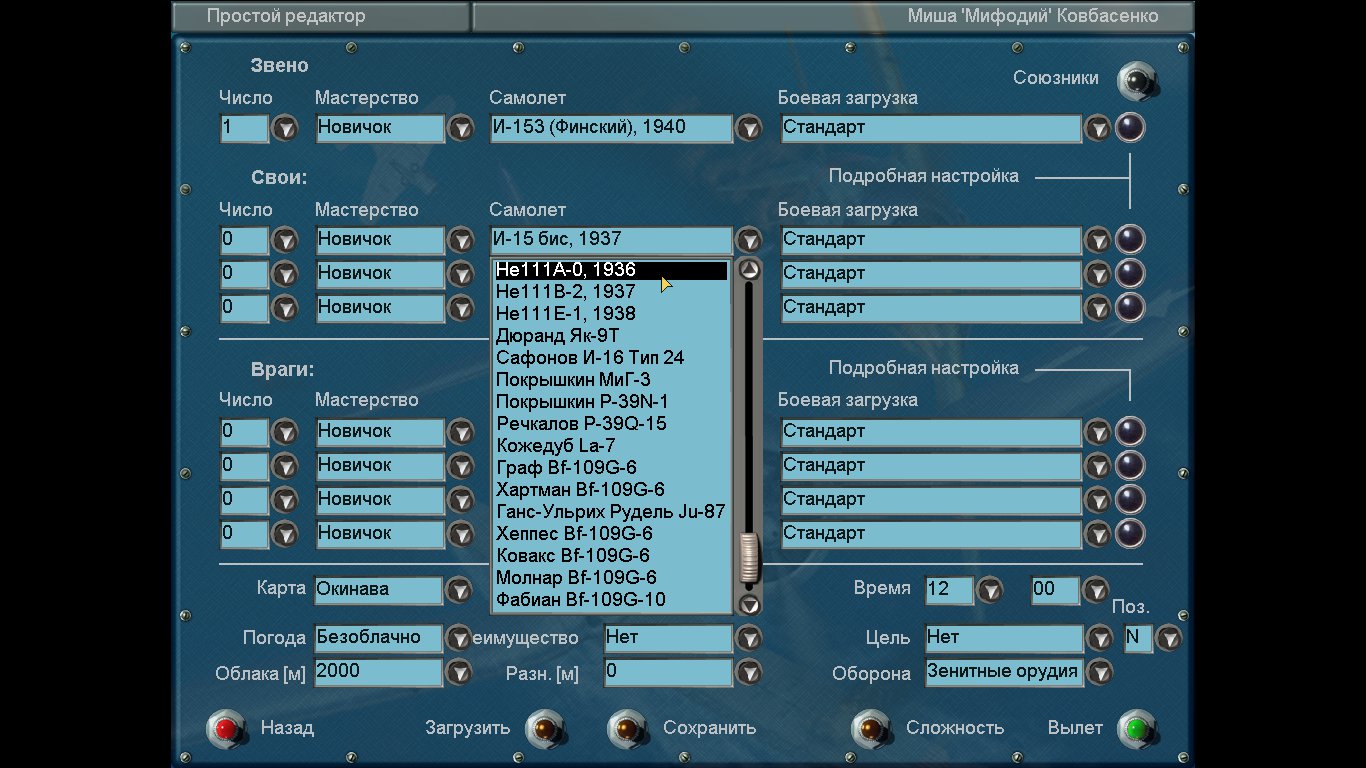Expand the Звено Мастерство dropdown arrow
The height and width of the screenshot is (768, 1366).
(460, 128)
